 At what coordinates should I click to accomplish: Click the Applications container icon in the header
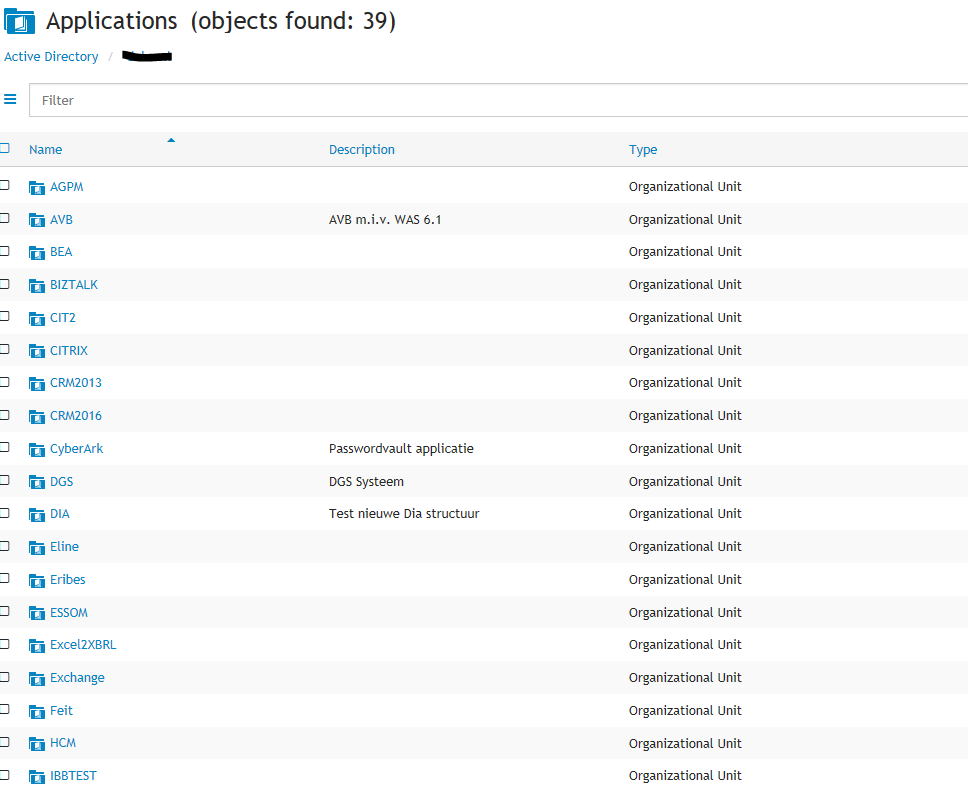(x=19, y=21)
